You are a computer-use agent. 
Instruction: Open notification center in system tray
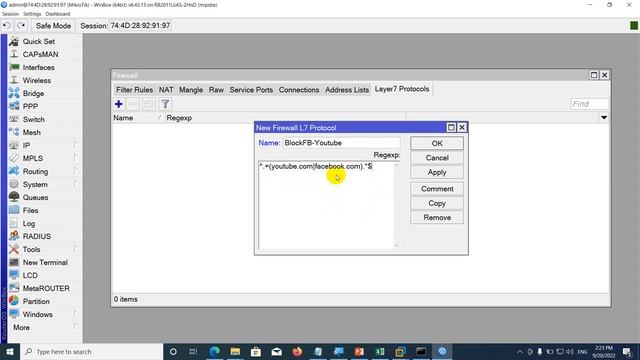coord(627,351)
